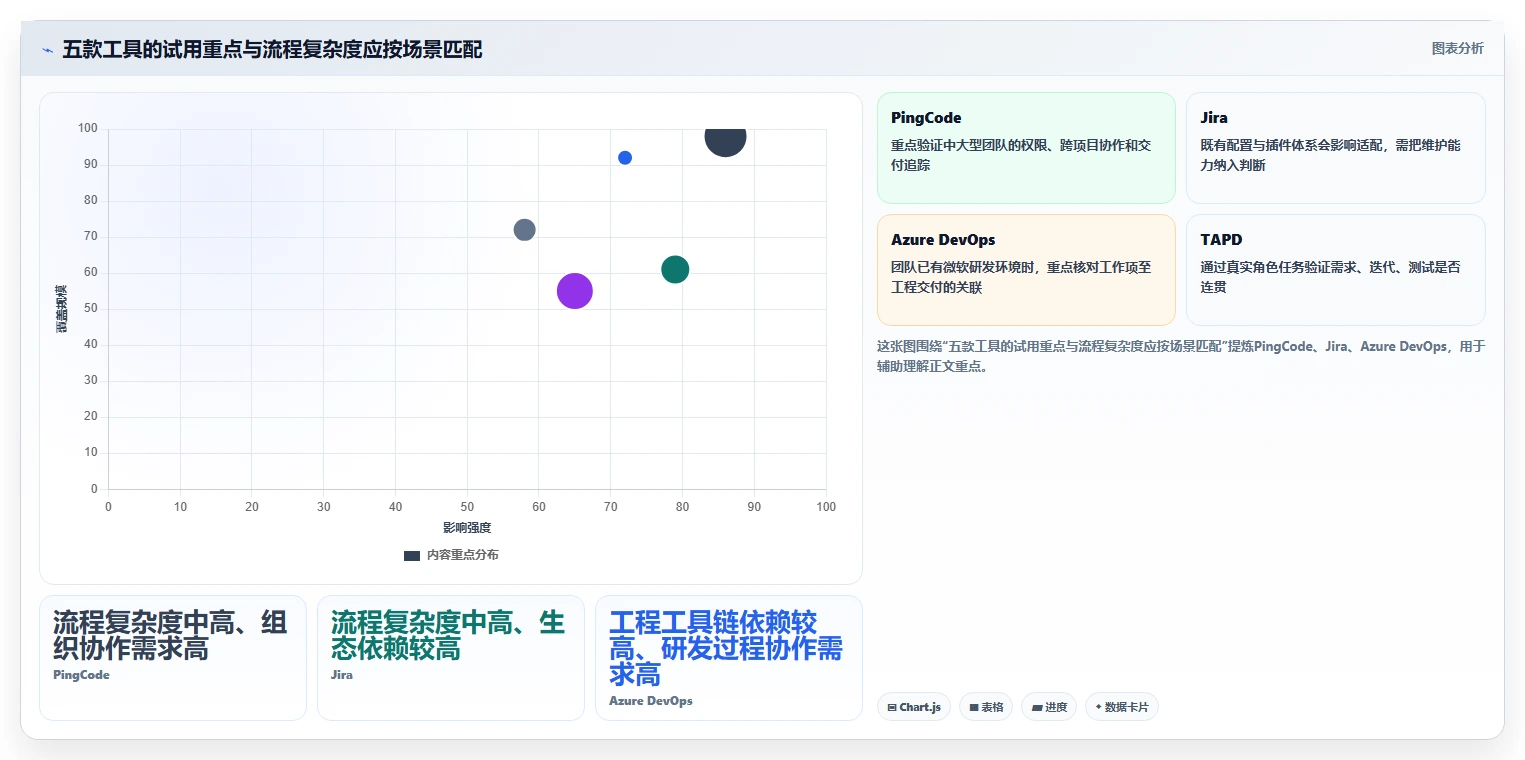
Task: Select the 数据卡片 tag chip
Action: click(x=1122, y=707)
